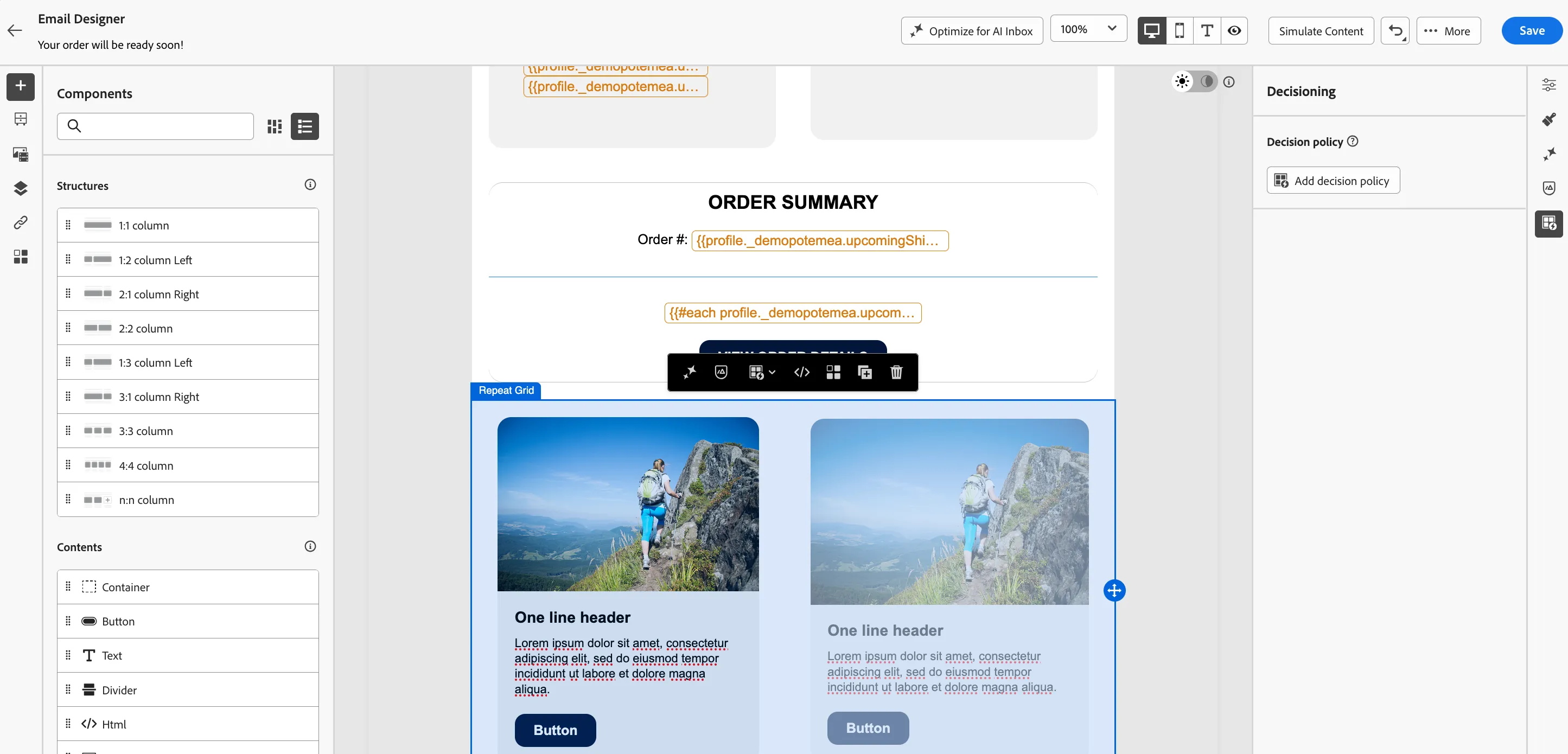Click the save as fragment icon in toolbar

coord(833,372)
